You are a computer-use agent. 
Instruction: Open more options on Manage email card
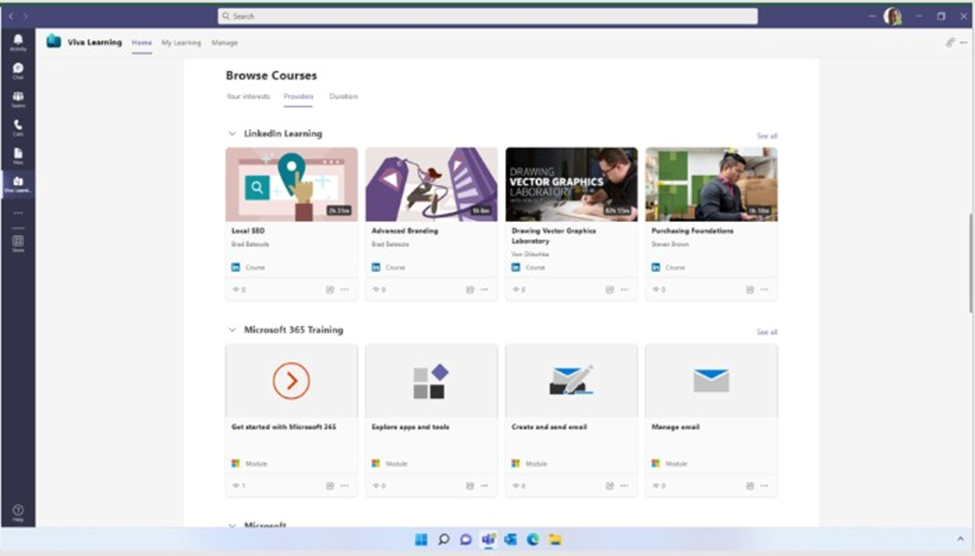764,486
